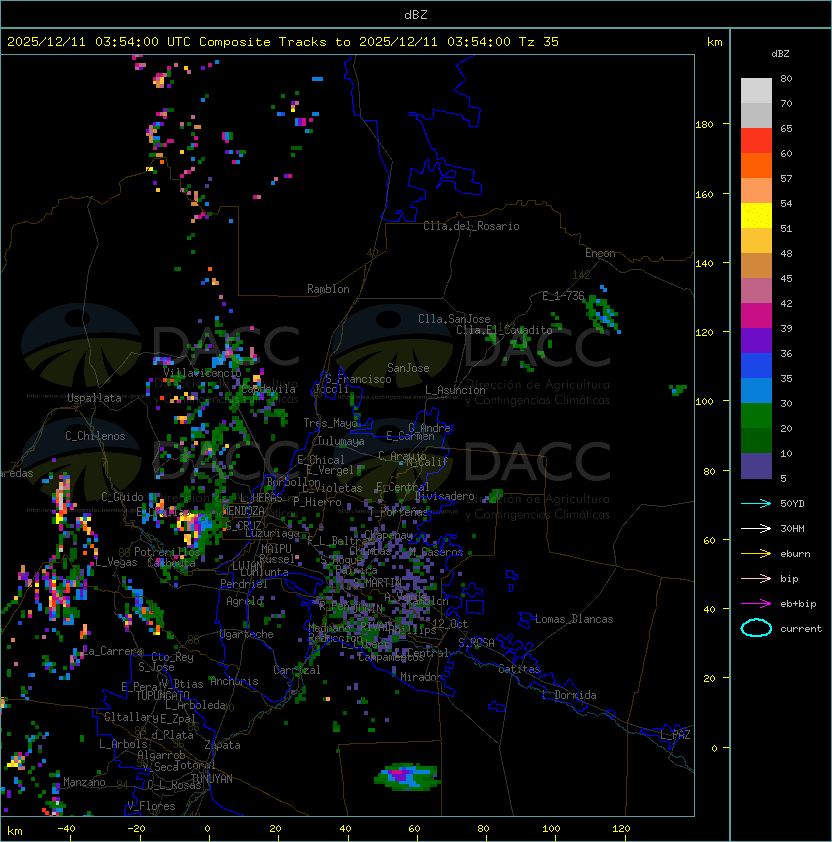This screenshot has width=832, height=842.
Task: Click the 'Tulumaya' map label
Action: (341, 441)
